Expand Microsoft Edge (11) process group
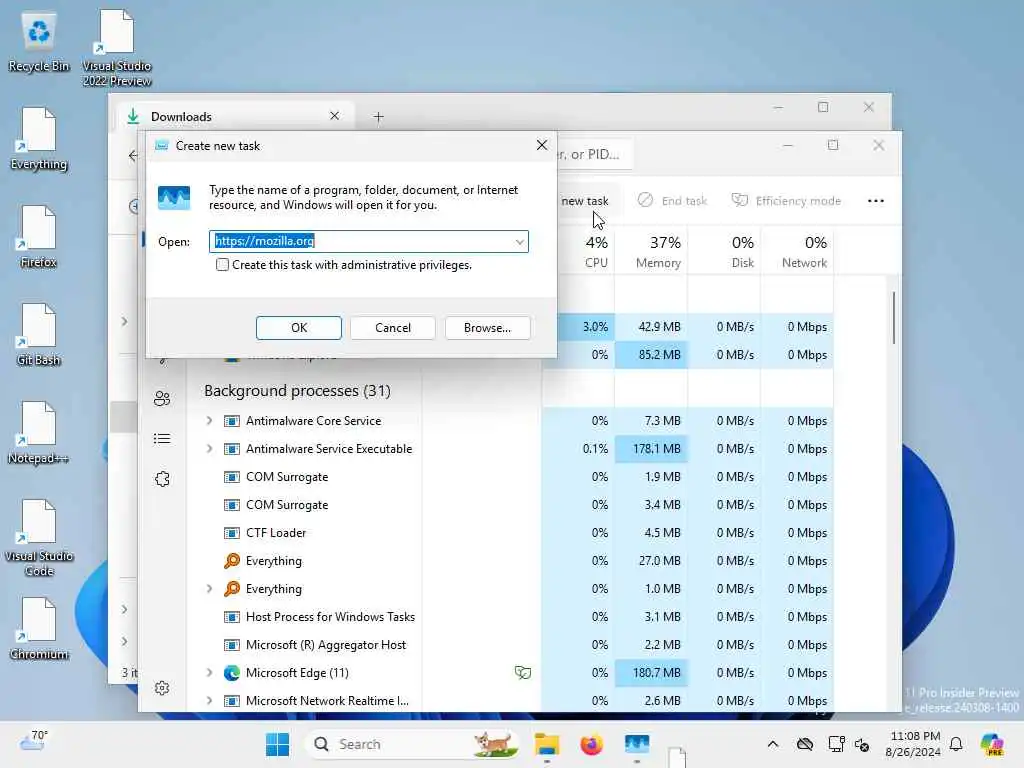Screen dimensions: 1024x768 pos(209,672)
